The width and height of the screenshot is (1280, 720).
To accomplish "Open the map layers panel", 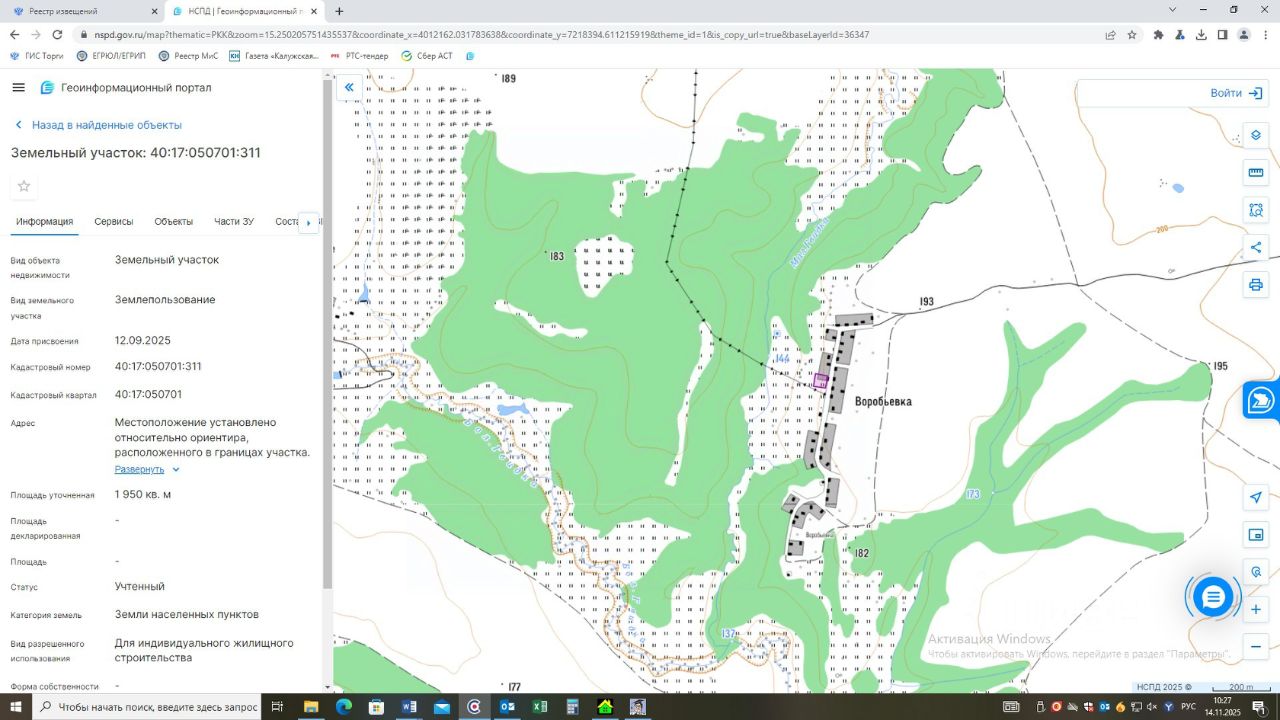I will (x=1256, y=136).
